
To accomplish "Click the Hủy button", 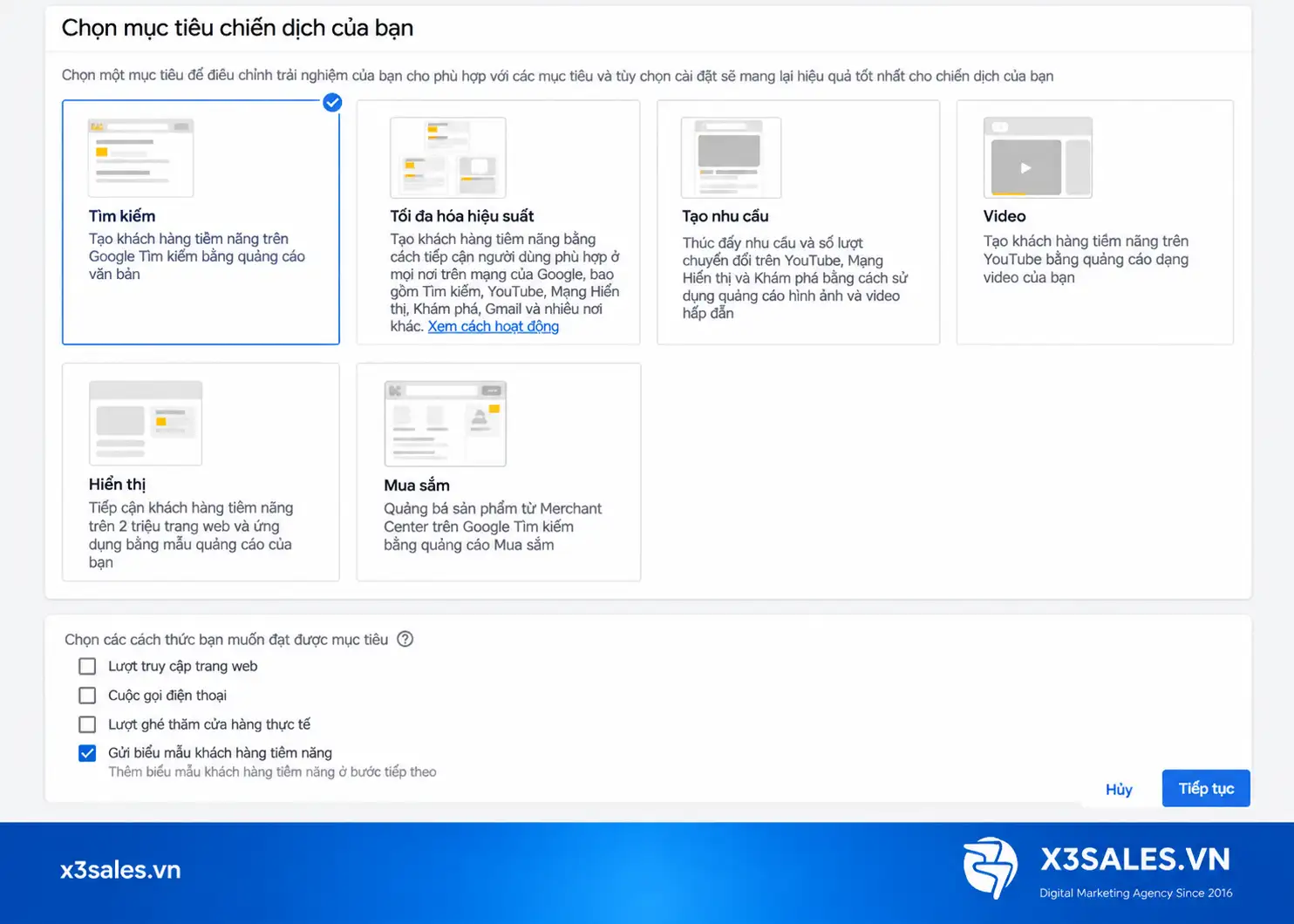I will (1119, 789).
